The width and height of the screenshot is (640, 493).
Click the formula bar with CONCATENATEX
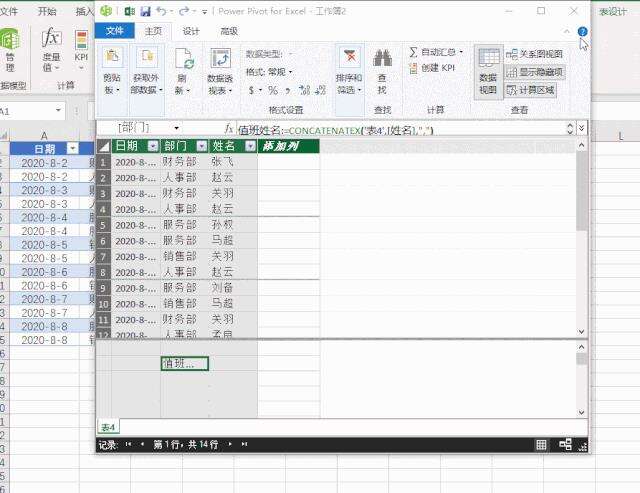tap(400, 129)
